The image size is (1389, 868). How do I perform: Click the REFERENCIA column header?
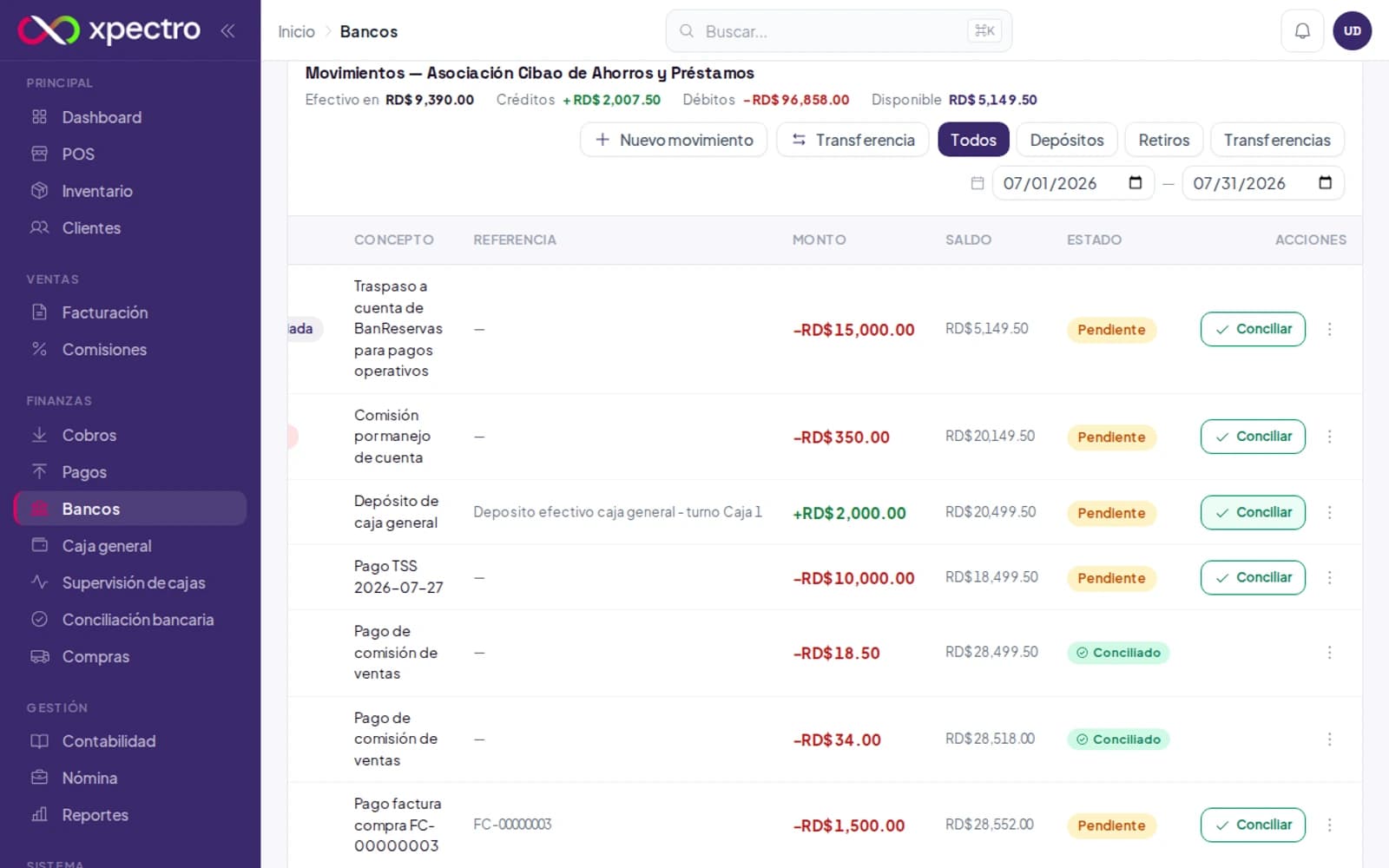tap(514, 240)
